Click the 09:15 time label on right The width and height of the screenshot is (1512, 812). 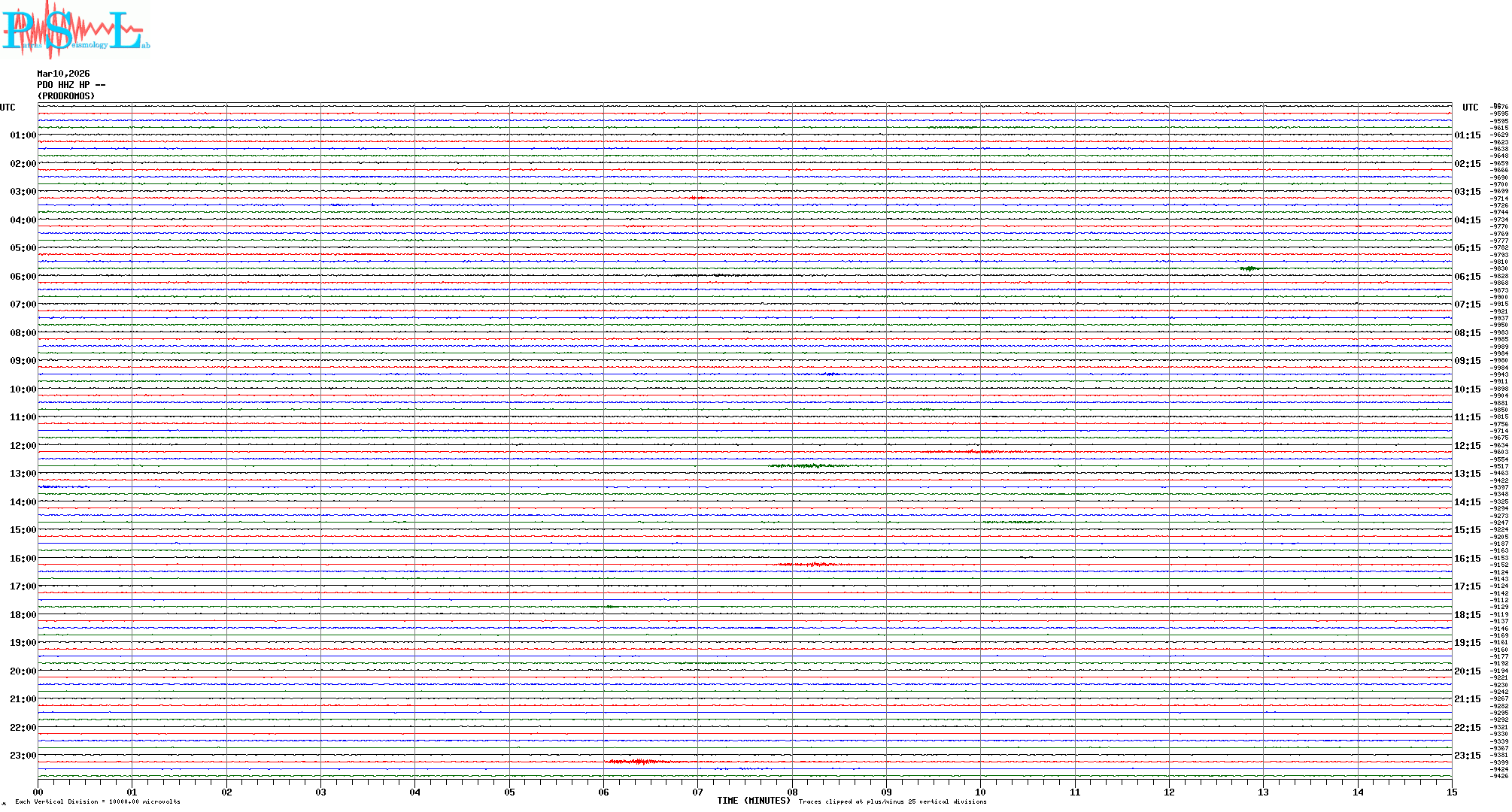click(1467, 361)
